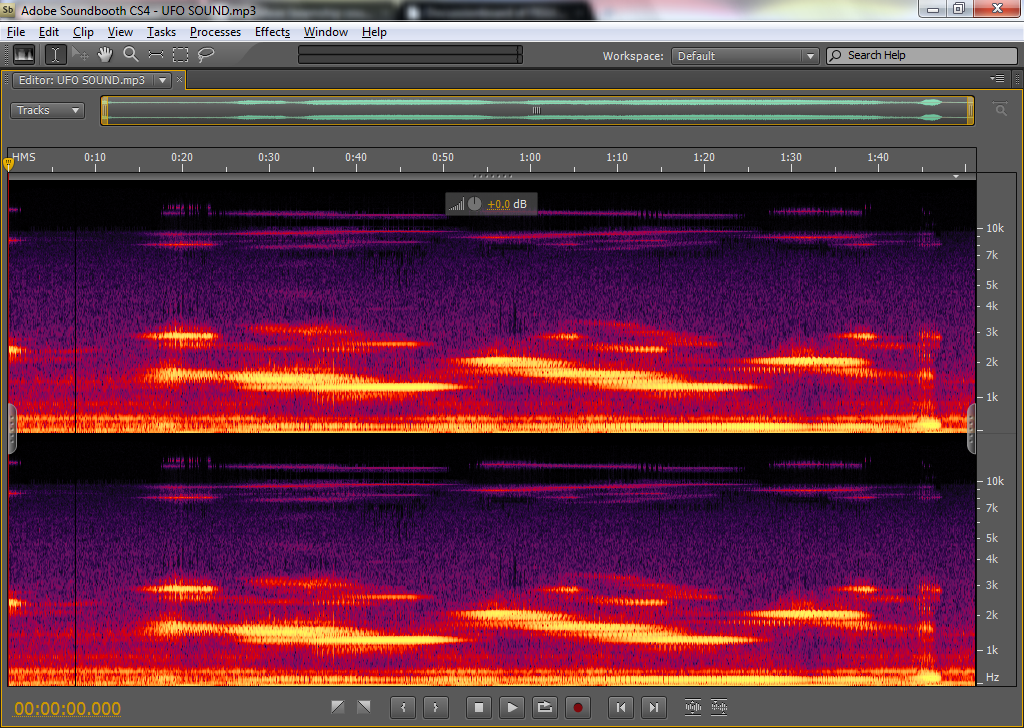
Task: Select the Zoom magnifier tool
Action: tap(130, 55)
